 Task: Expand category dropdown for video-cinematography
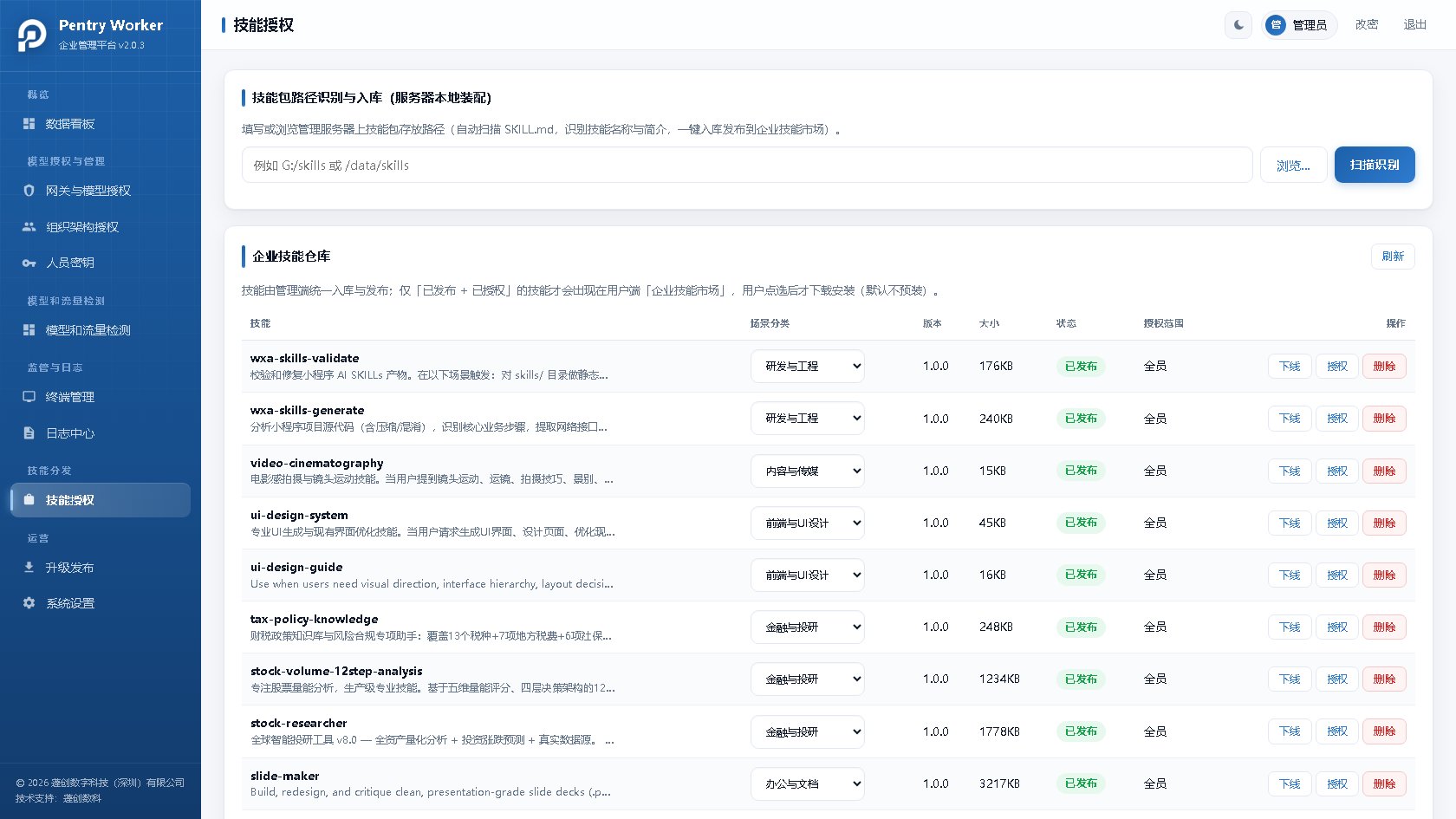click(x=807, y=471)
